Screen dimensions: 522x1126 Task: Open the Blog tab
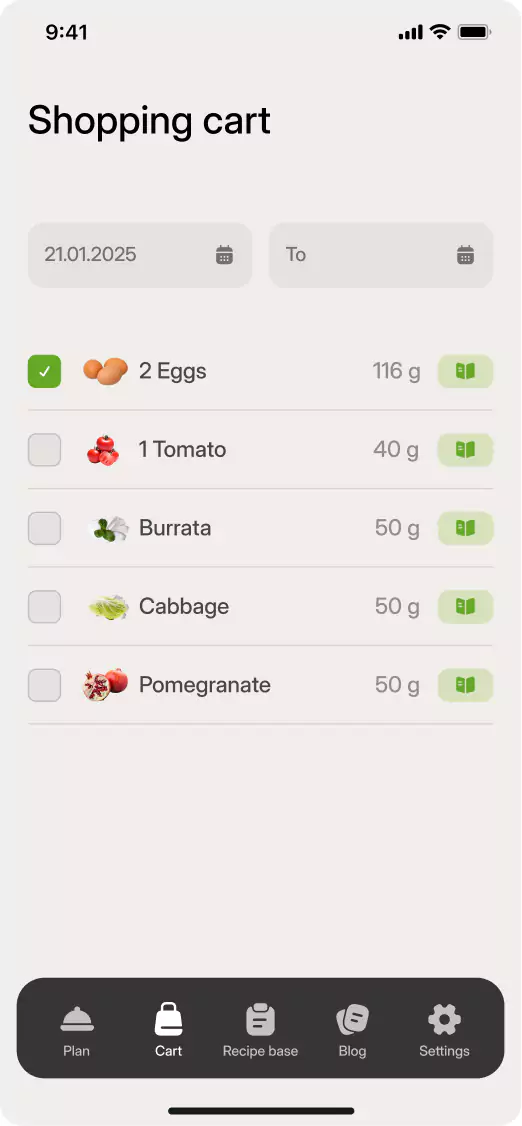tap(353, 1031)
